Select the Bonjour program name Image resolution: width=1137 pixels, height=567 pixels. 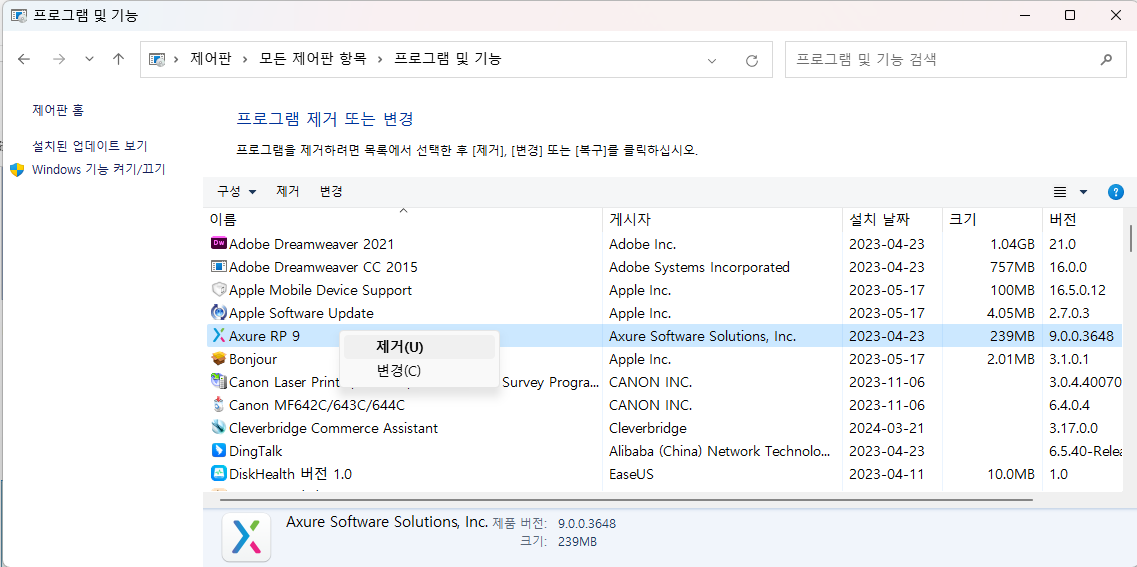point(253,359)
